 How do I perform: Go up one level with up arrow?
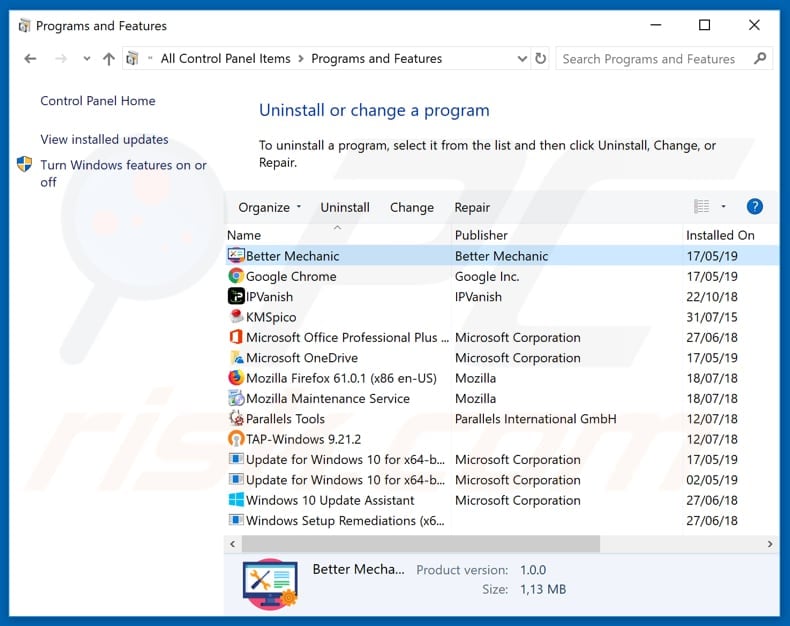pos(108,59)
